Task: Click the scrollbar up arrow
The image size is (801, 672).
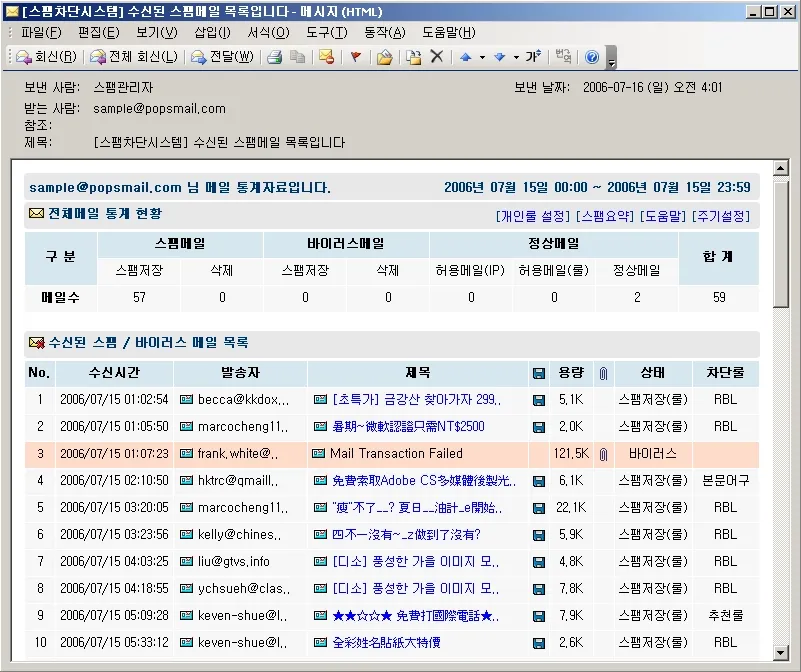Action: click(x=781, y=168)
